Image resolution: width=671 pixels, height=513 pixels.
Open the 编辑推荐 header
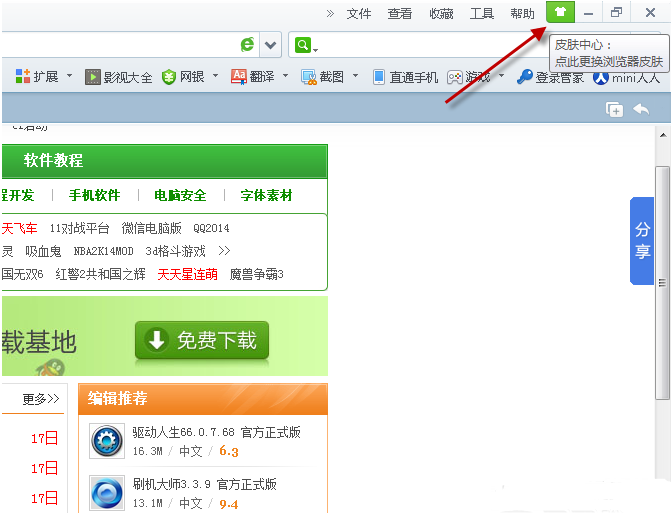tap(118, 398)
